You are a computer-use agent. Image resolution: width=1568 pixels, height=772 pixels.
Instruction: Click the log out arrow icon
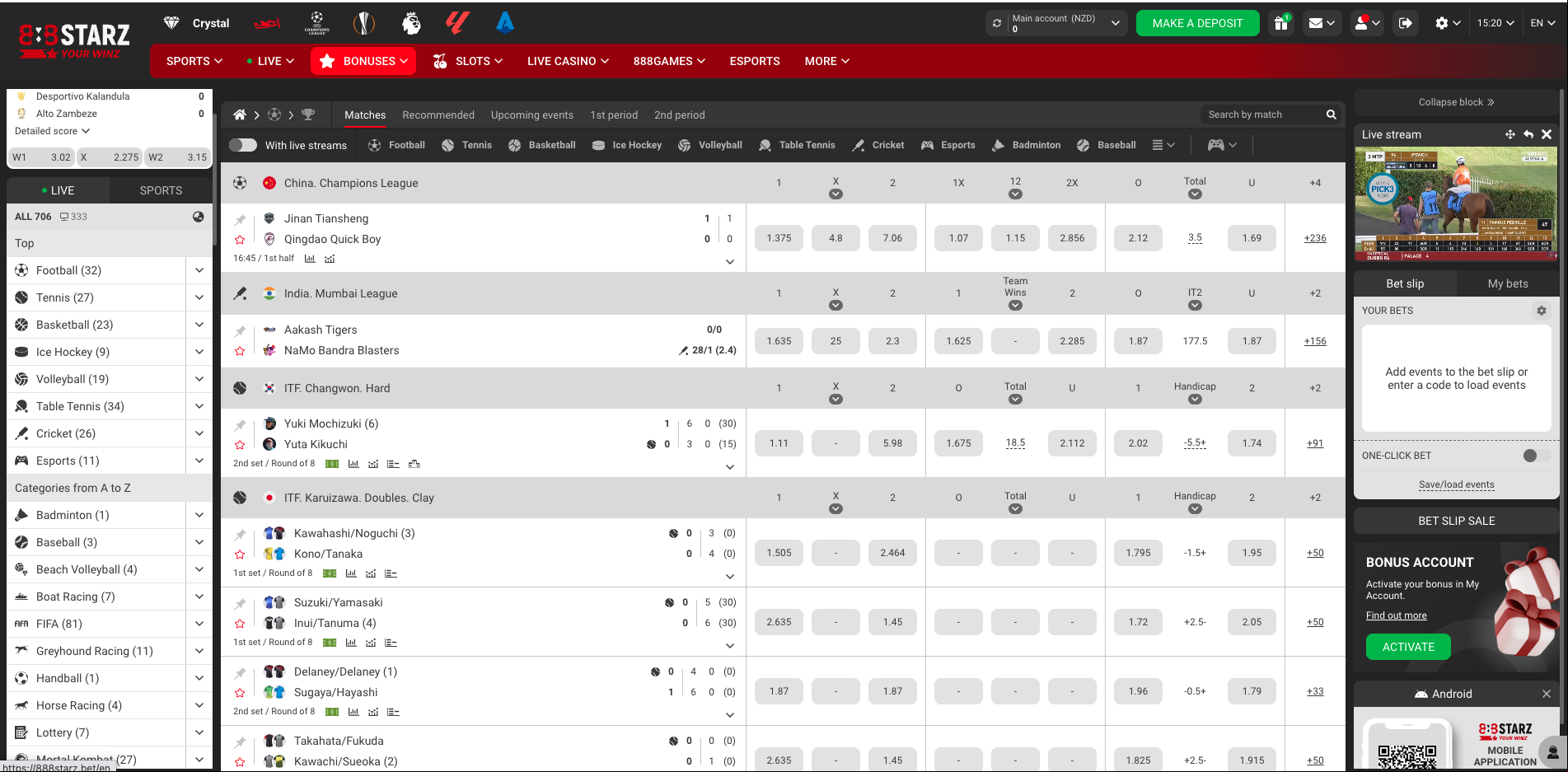tap(1406, 23)
